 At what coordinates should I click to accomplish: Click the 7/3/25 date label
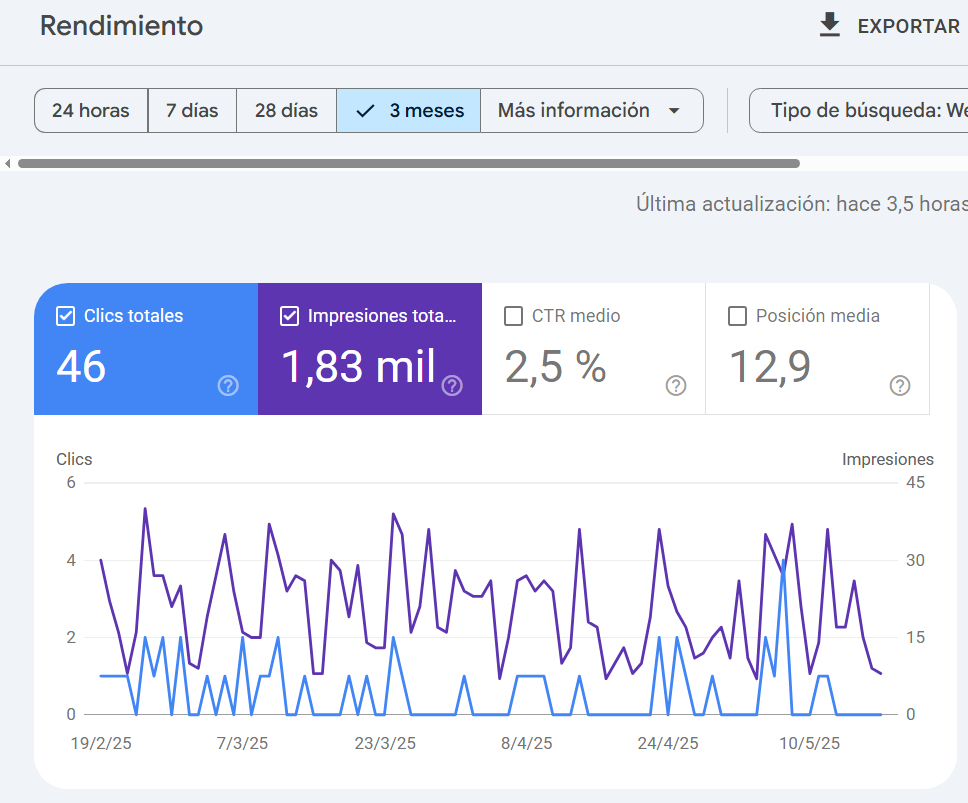(242, 743)
